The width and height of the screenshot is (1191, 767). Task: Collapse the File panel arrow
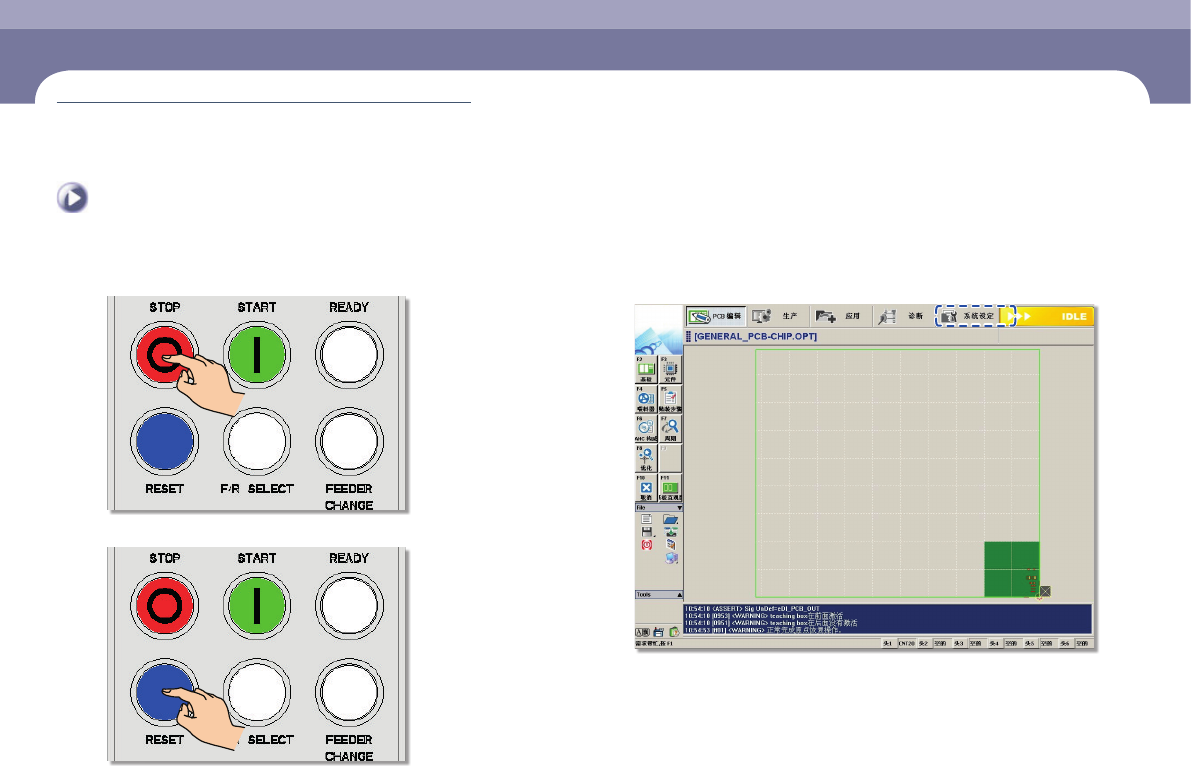pyautogui.click(x=679, y=508)
